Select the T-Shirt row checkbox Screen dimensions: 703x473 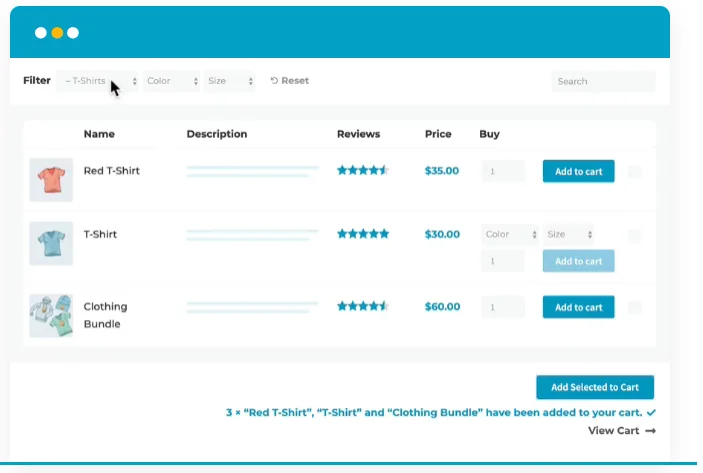pos(635,236)
